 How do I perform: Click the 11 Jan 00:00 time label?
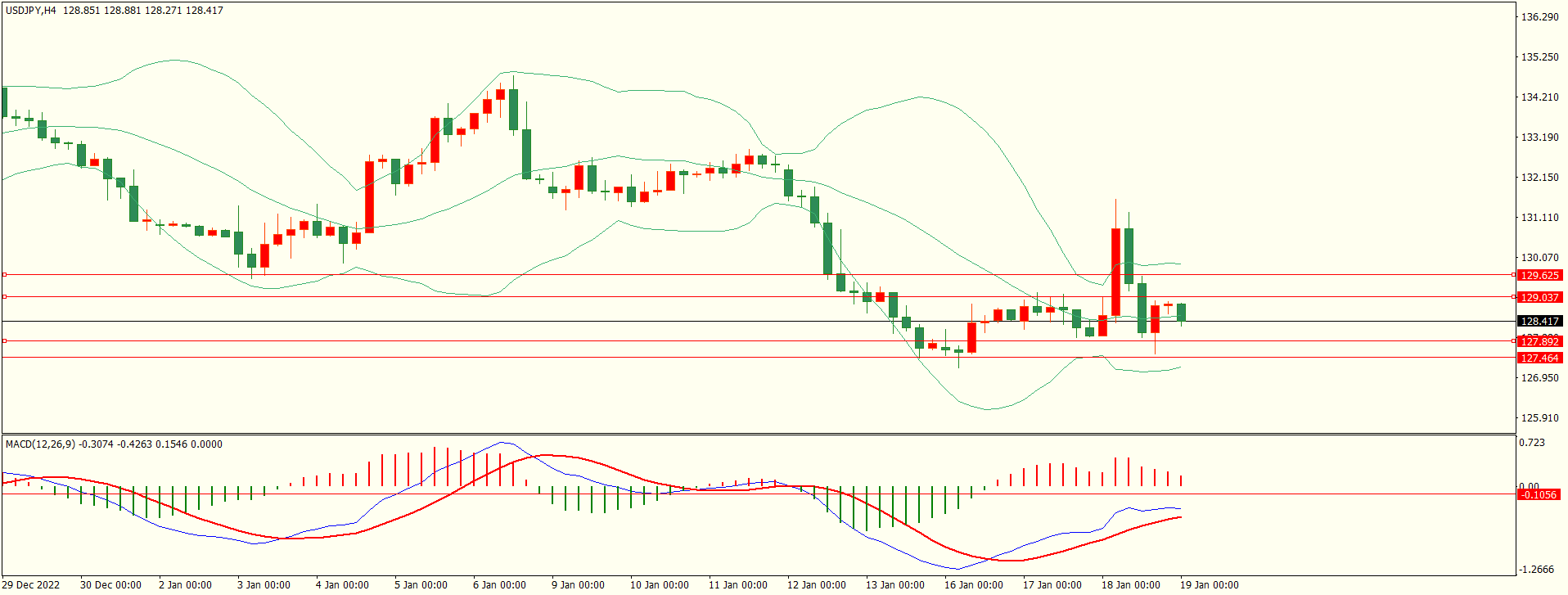click(737, 585)
